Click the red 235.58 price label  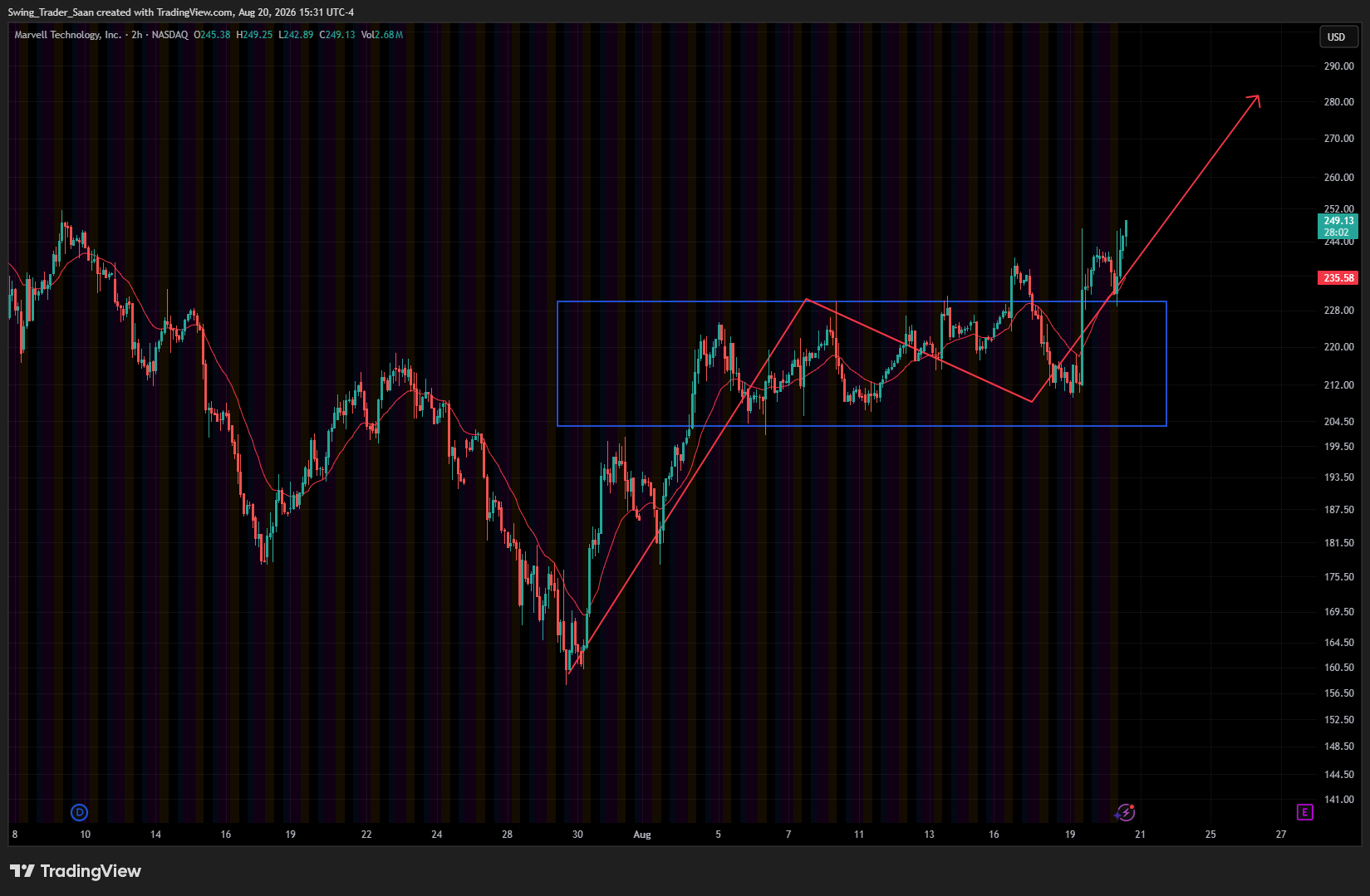[x=1338, y=278]
